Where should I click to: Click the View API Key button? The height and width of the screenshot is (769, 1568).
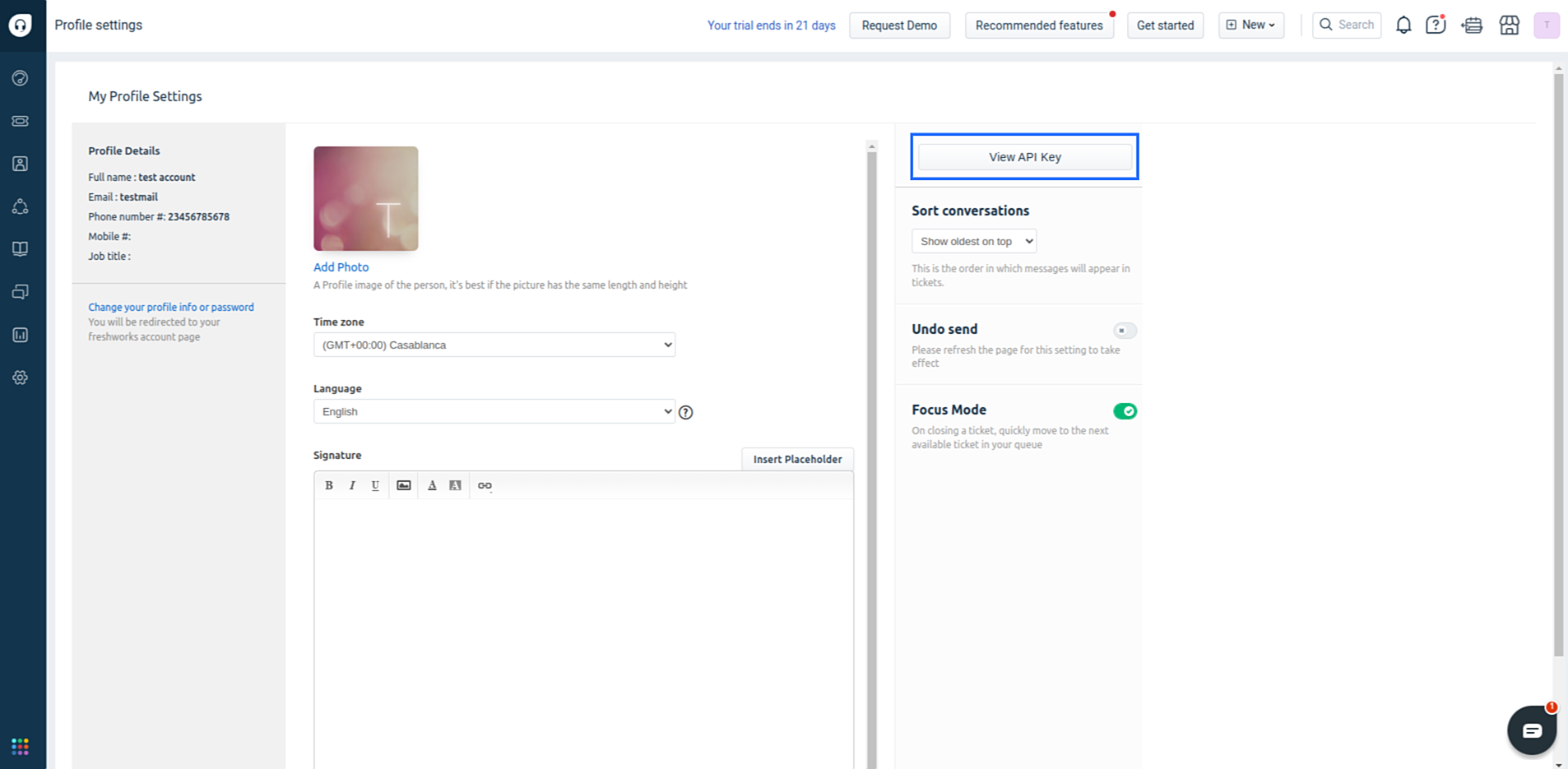(x=1024, y=156)
